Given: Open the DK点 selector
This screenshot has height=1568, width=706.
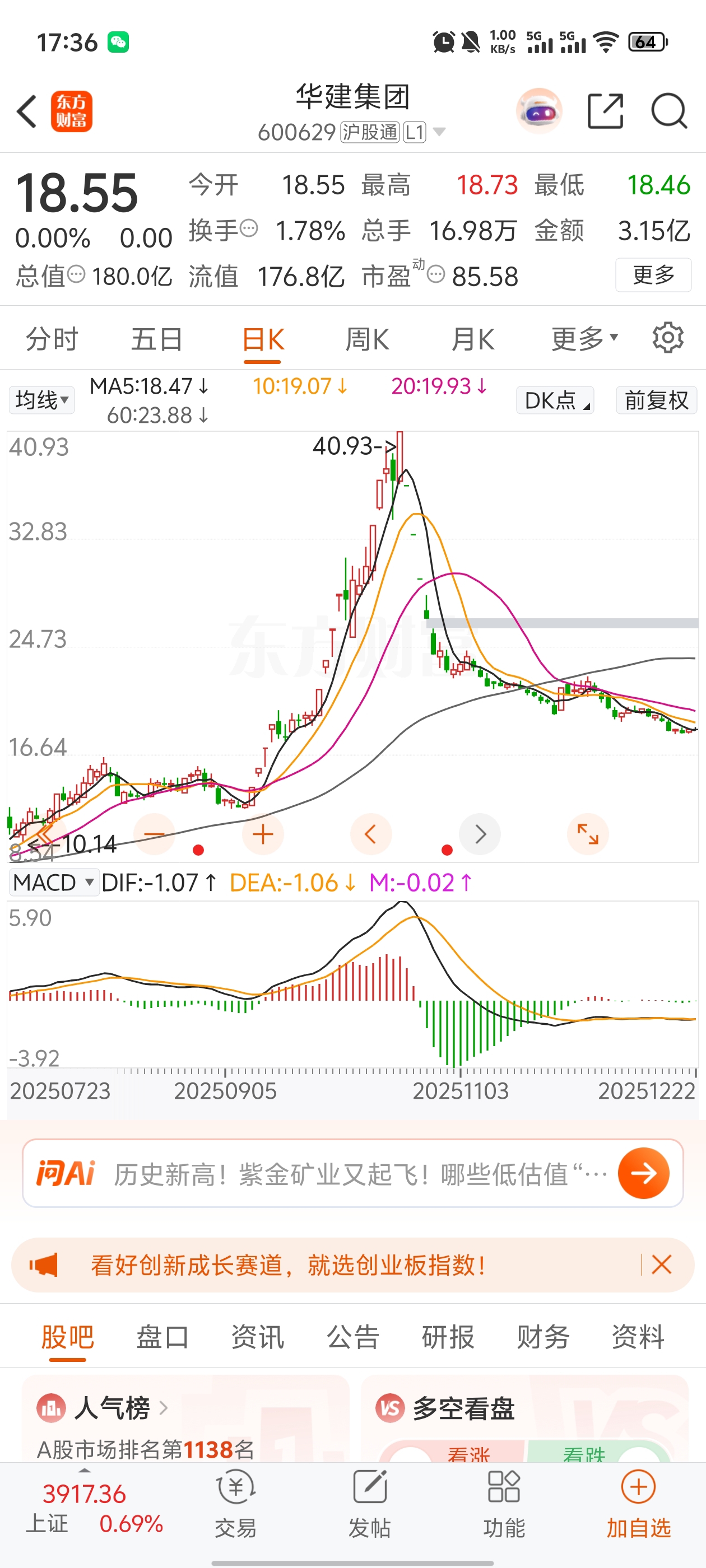Looking at the screenshot, I should coord(555,400).
